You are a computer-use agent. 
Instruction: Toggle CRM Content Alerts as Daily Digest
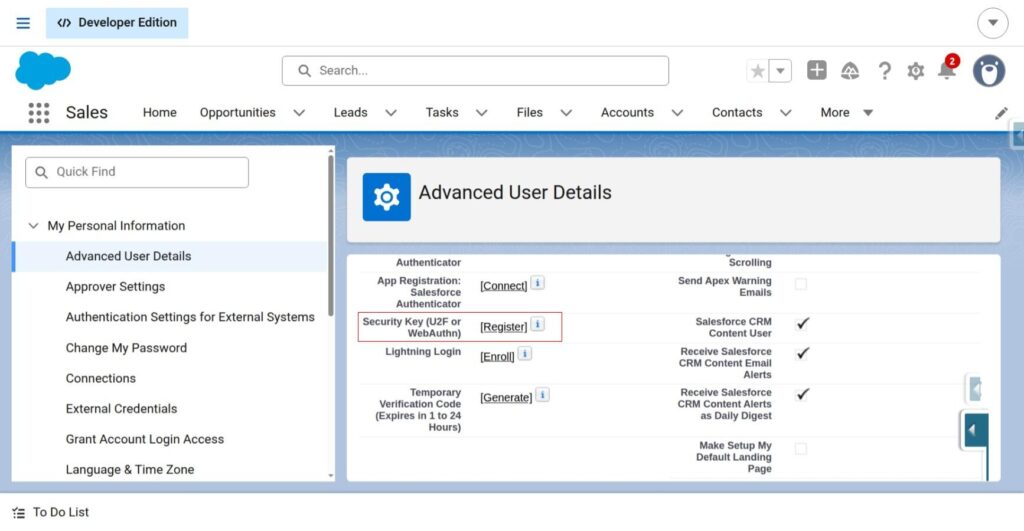pyautogui.click(x=803, y=394)
